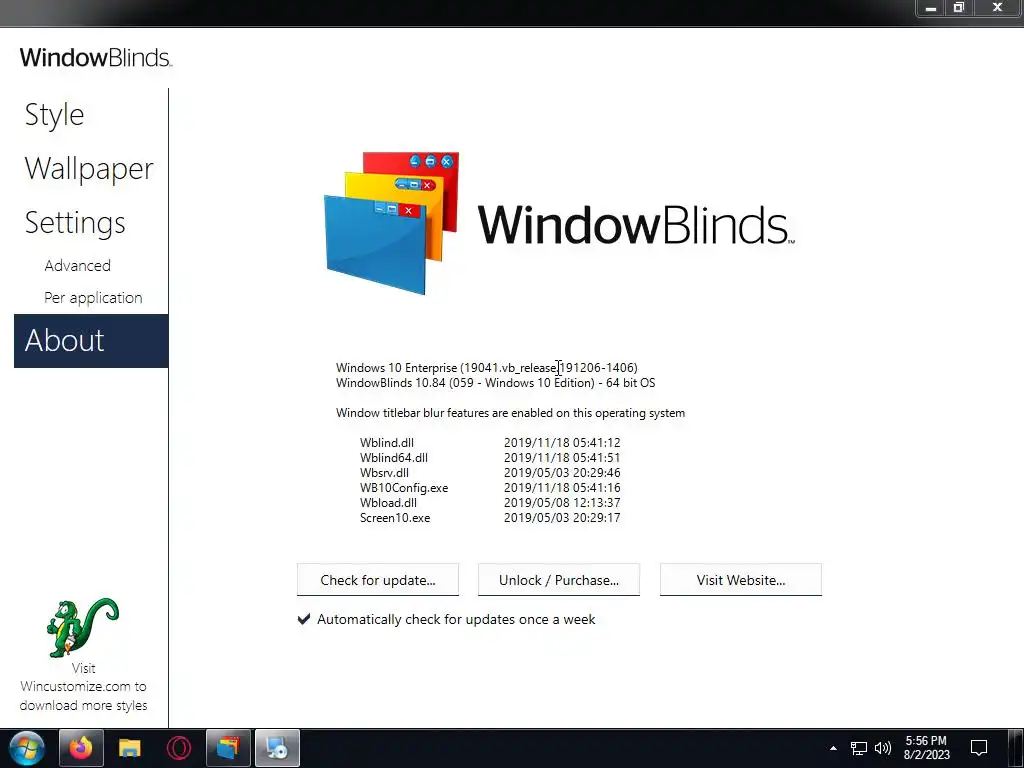Restore the WindowBlinds window size

[x=959, y=8]
